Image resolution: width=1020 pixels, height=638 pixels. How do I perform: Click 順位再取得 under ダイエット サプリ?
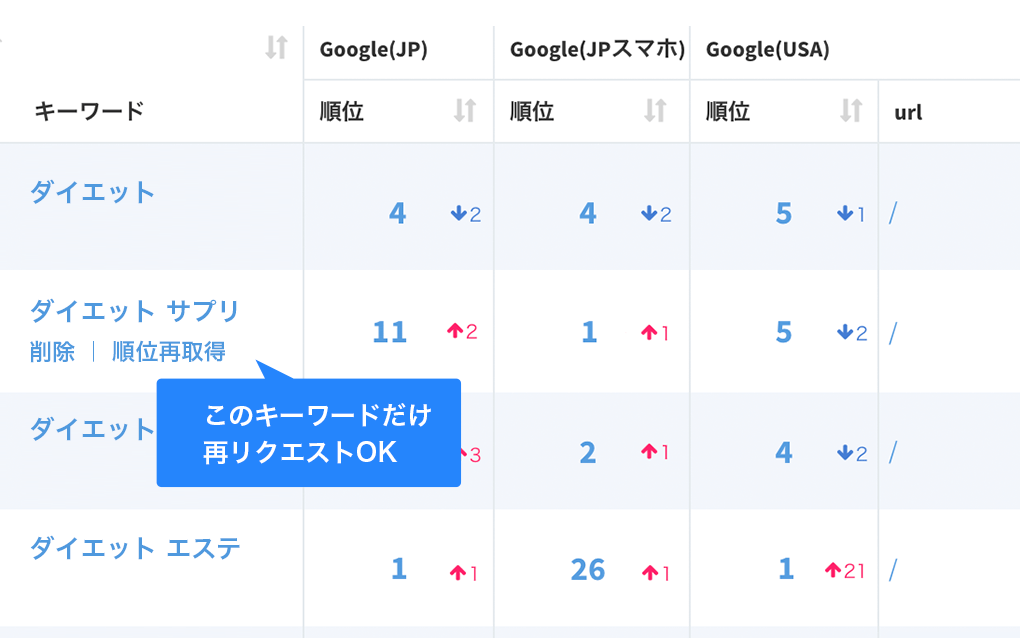coord(169,352)
